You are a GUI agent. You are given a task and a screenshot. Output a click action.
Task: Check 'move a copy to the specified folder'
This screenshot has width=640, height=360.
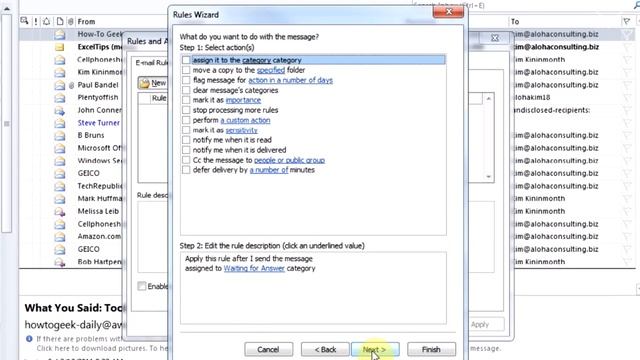pos(186,70)
